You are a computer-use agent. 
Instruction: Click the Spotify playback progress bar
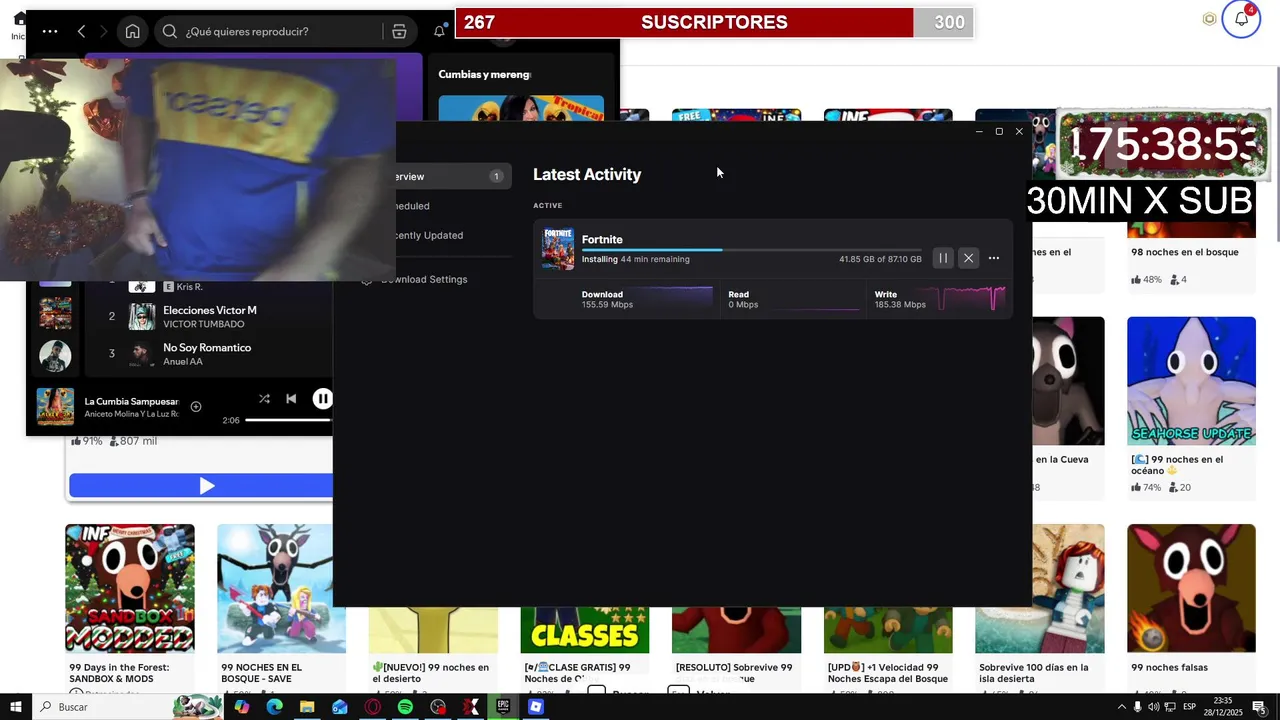pos(288,420)
